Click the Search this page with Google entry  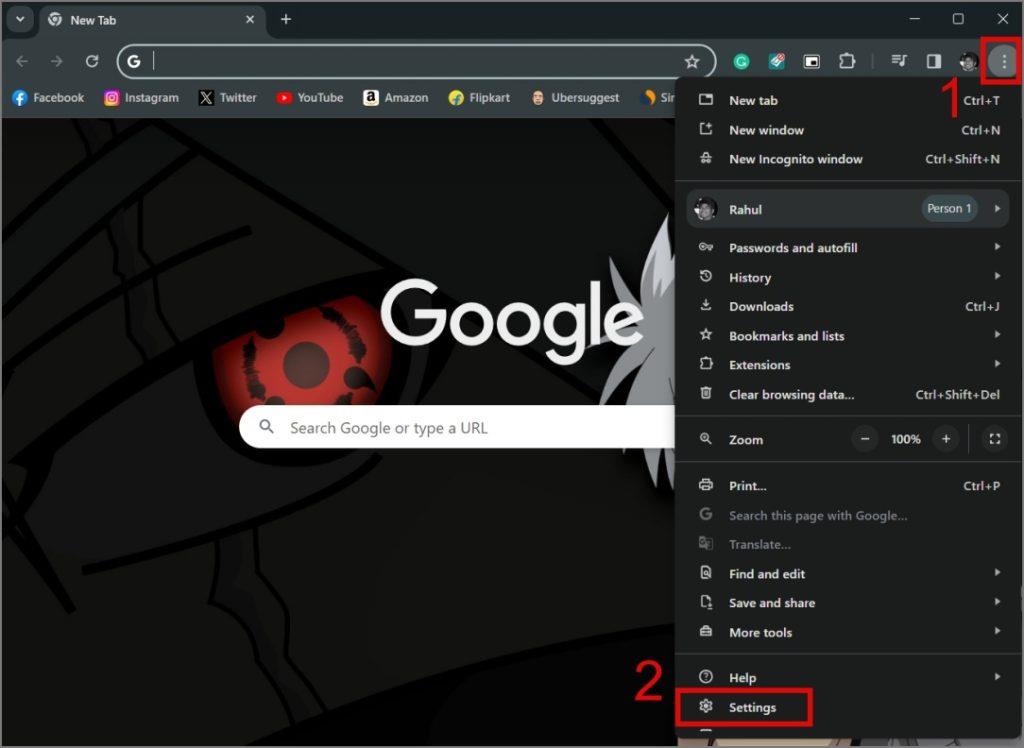click(848, 515)
